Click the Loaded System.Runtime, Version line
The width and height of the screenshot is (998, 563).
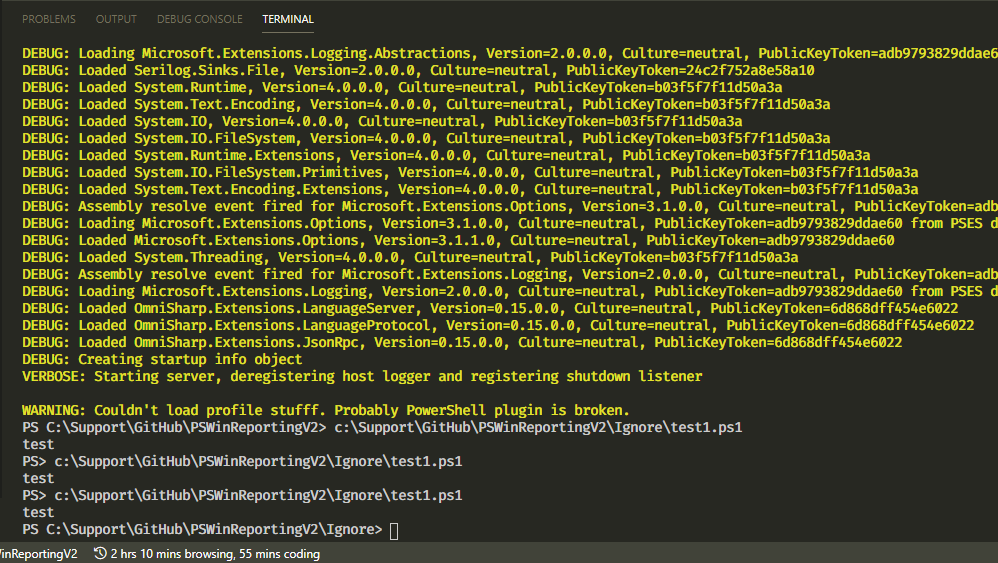pyautogui.click(x=402, y=87)
